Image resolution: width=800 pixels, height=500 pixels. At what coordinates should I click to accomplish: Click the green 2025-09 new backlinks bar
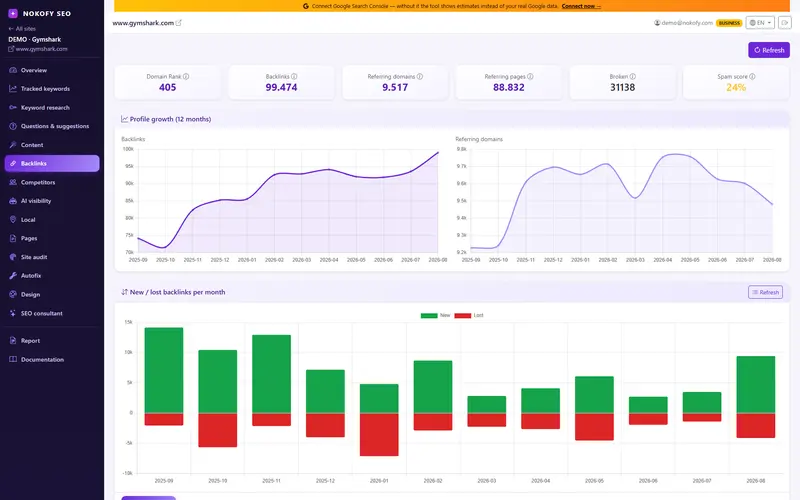coord(164,370)
